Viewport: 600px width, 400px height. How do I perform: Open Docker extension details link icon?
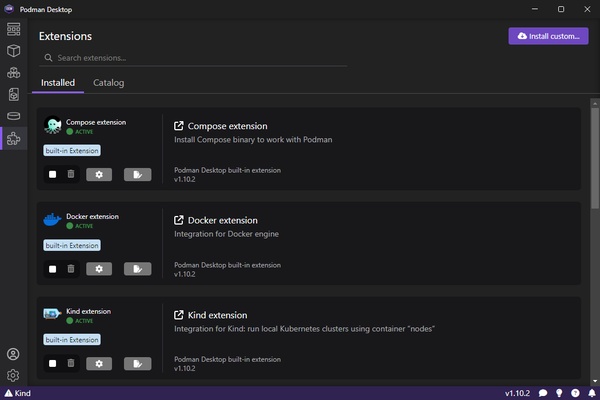click(x=179, y=220)
